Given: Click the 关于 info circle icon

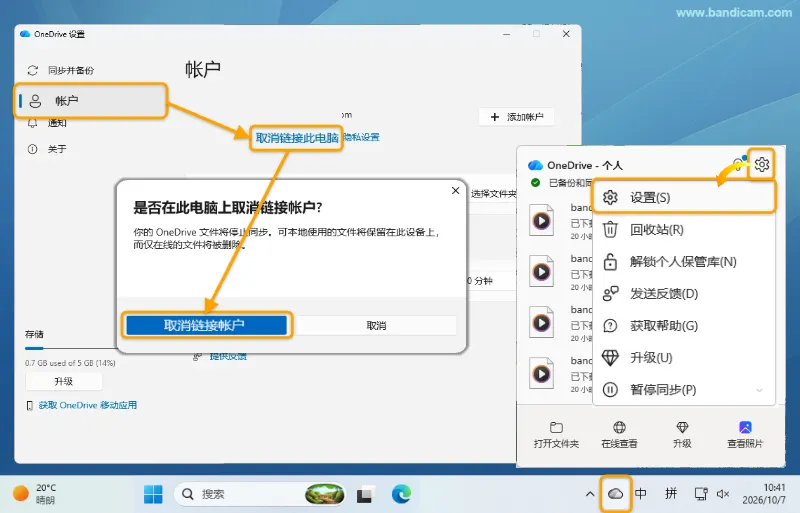Looking at the screenshot, I should coord(32,149).
